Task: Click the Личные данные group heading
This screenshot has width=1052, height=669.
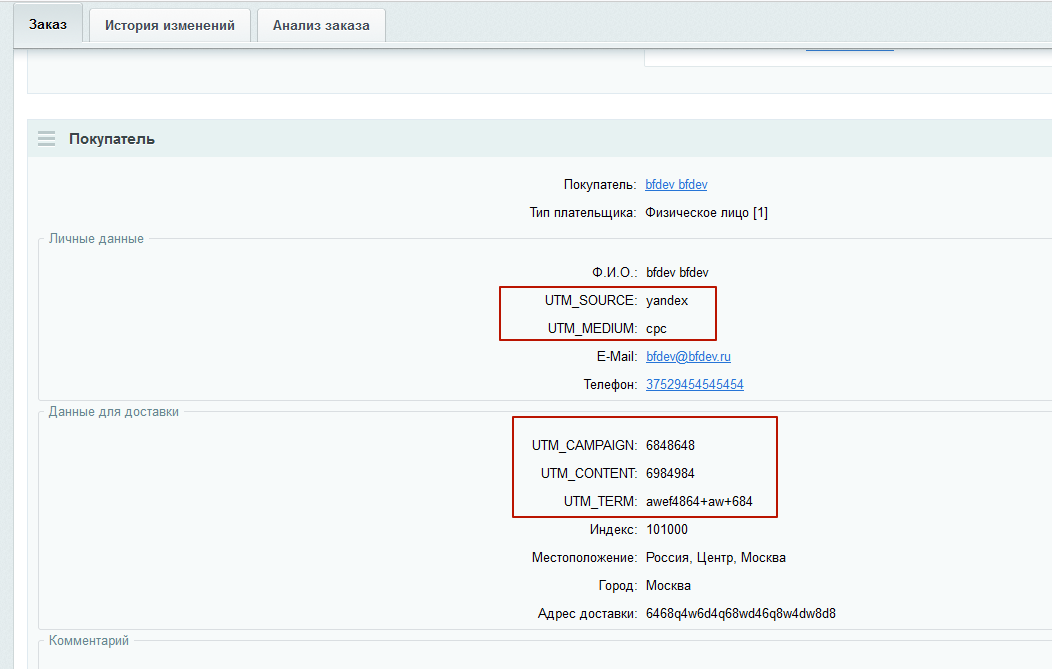Action: [x=96, y=239]
